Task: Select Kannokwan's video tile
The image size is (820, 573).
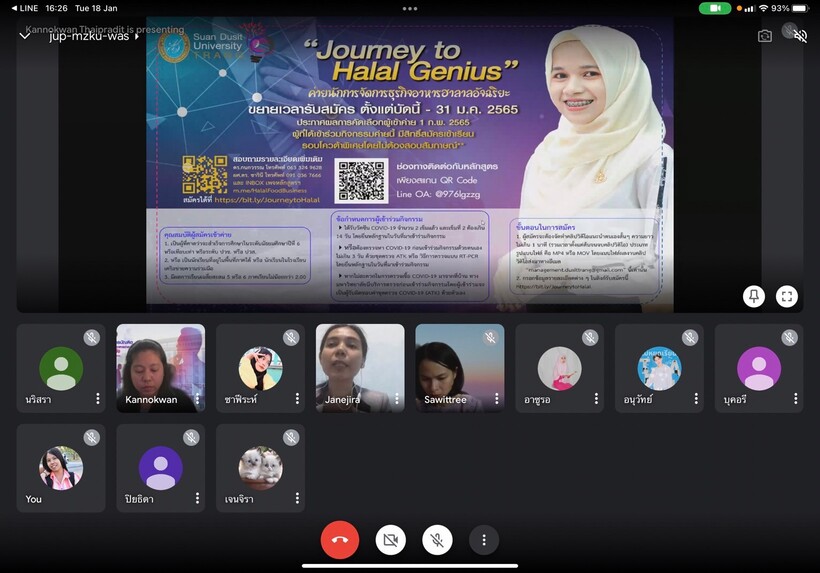Action: pos(161,368)
